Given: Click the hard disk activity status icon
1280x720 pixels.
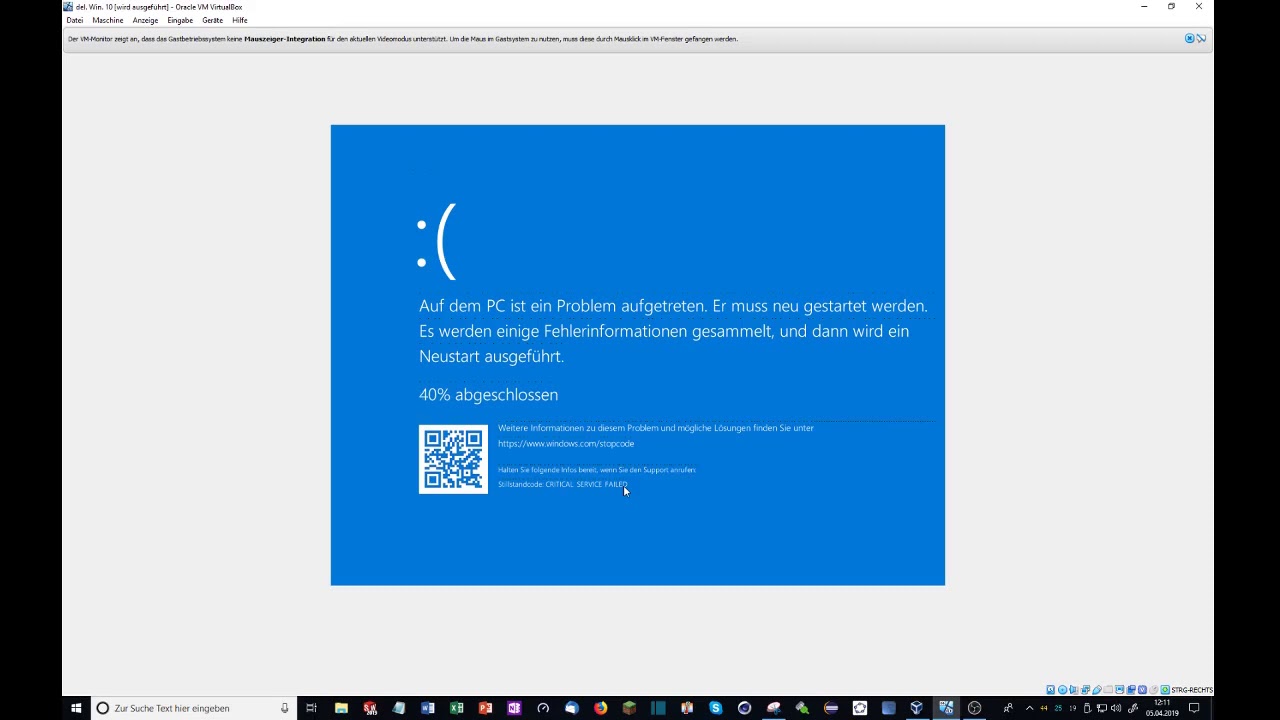Looking at the screenshot, I should pyautogui.click(x=1050, y=689).
